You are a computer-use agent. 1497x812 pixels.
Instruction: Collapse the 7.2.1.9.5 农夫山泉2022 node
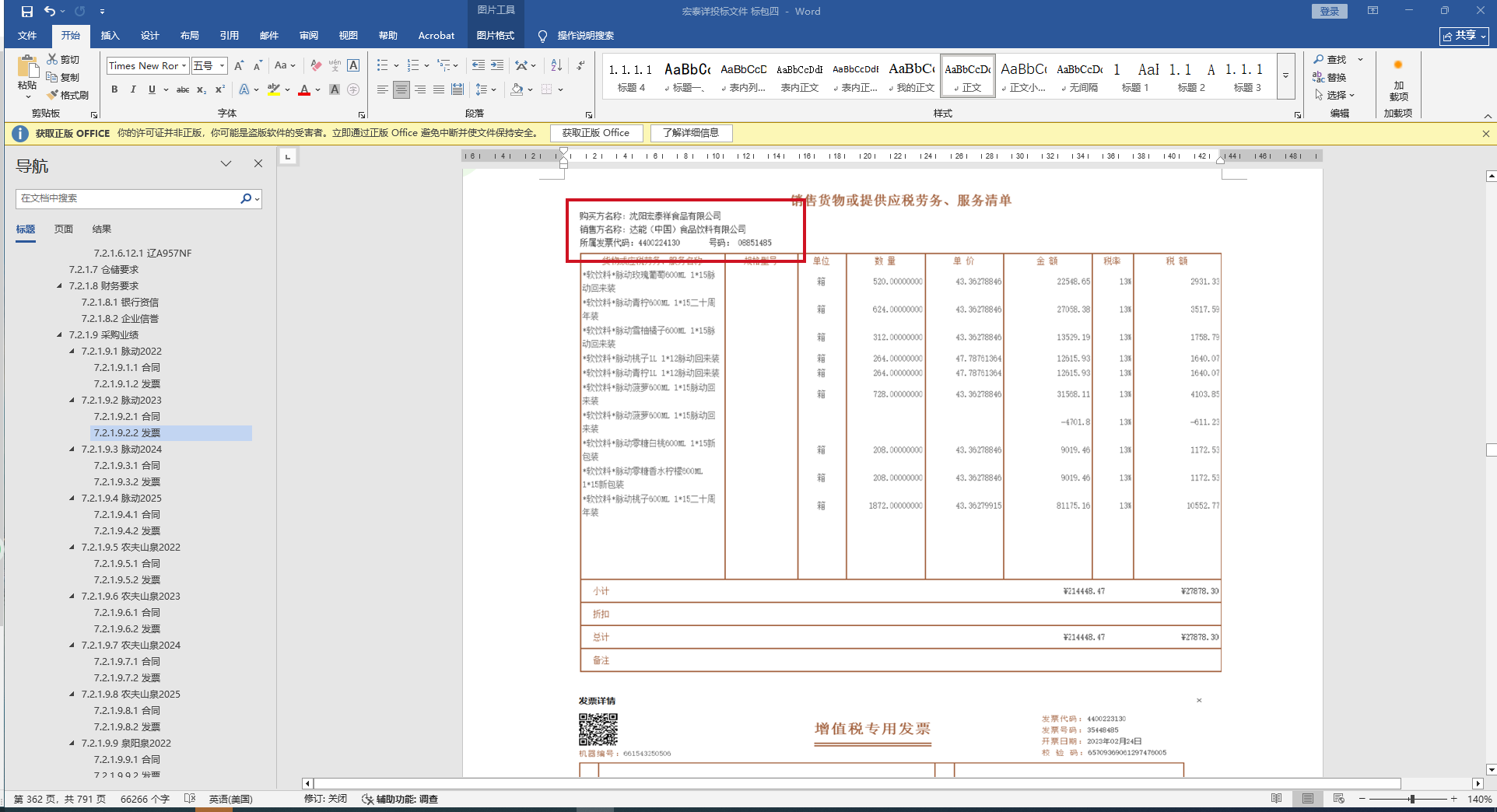click(x=72, y=548)
